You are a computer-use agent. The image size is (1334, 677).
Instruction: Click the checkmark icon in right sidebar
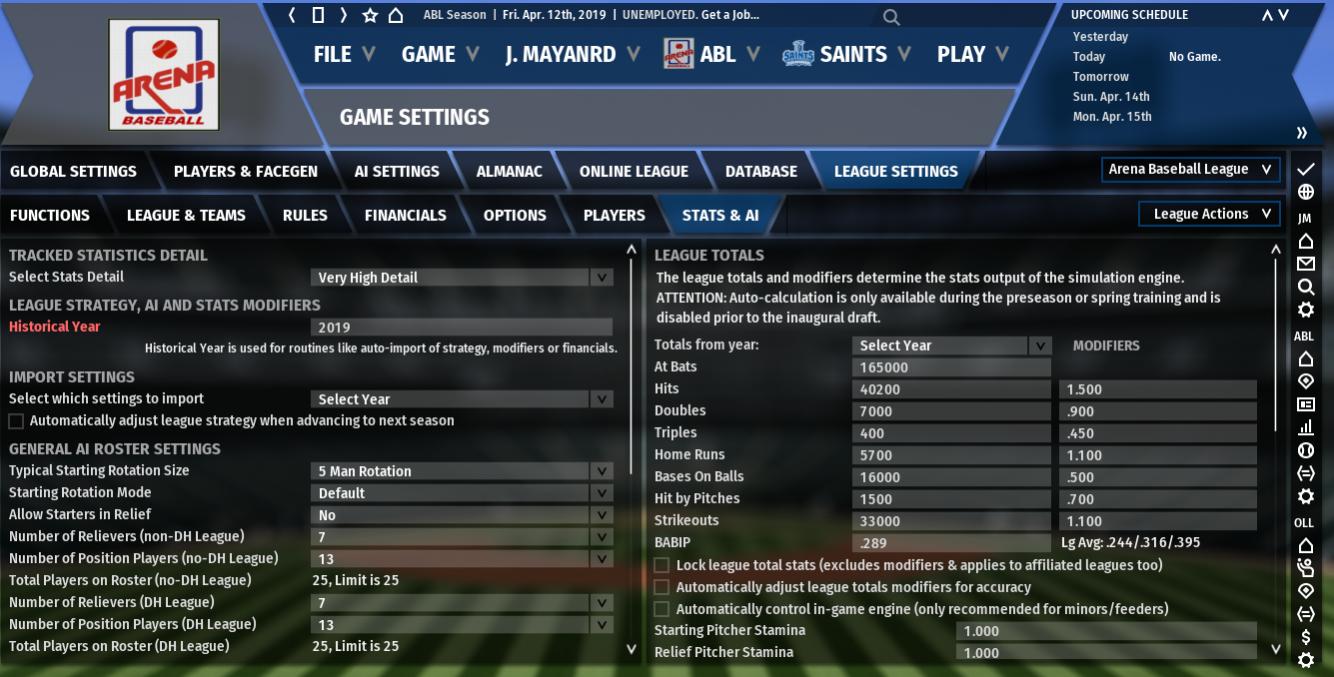(1305, 170)
